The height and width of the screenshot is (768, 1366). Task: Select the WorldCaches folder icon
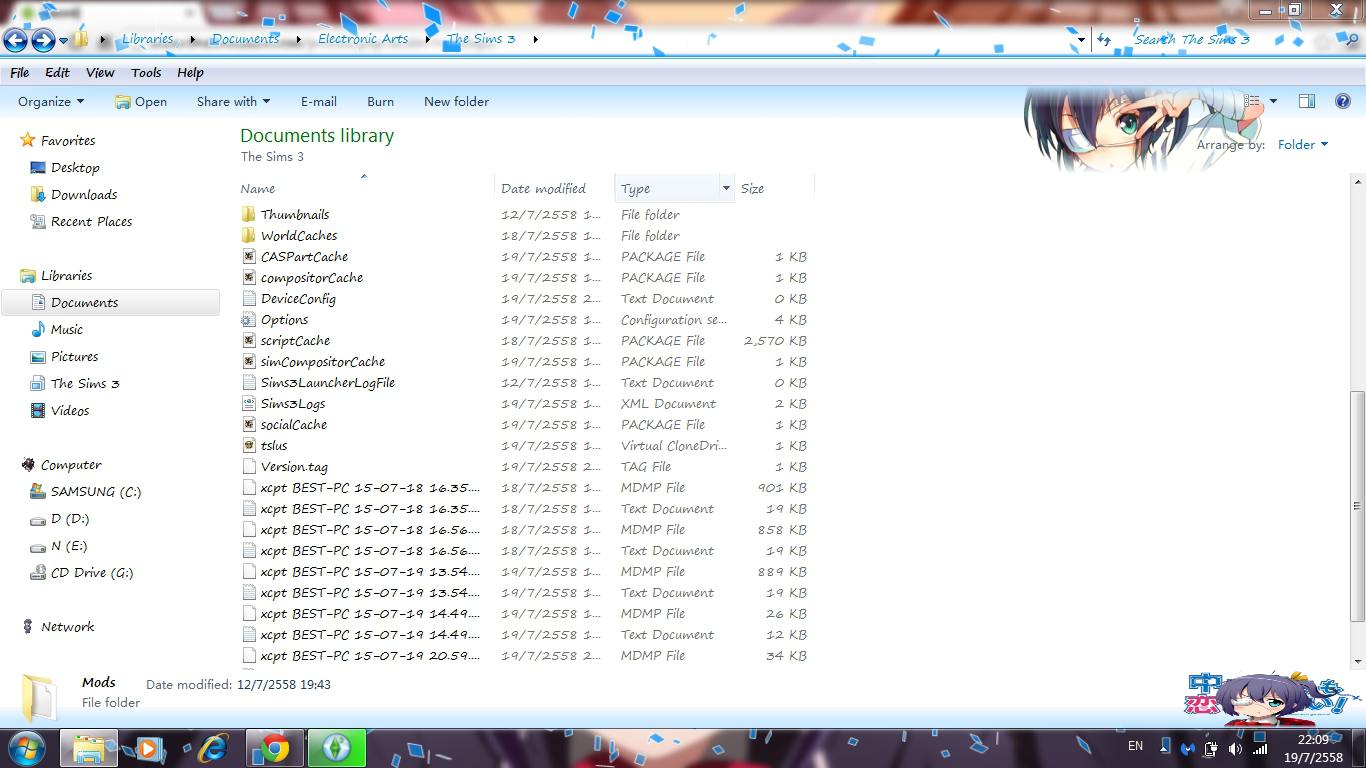[249, 236]
